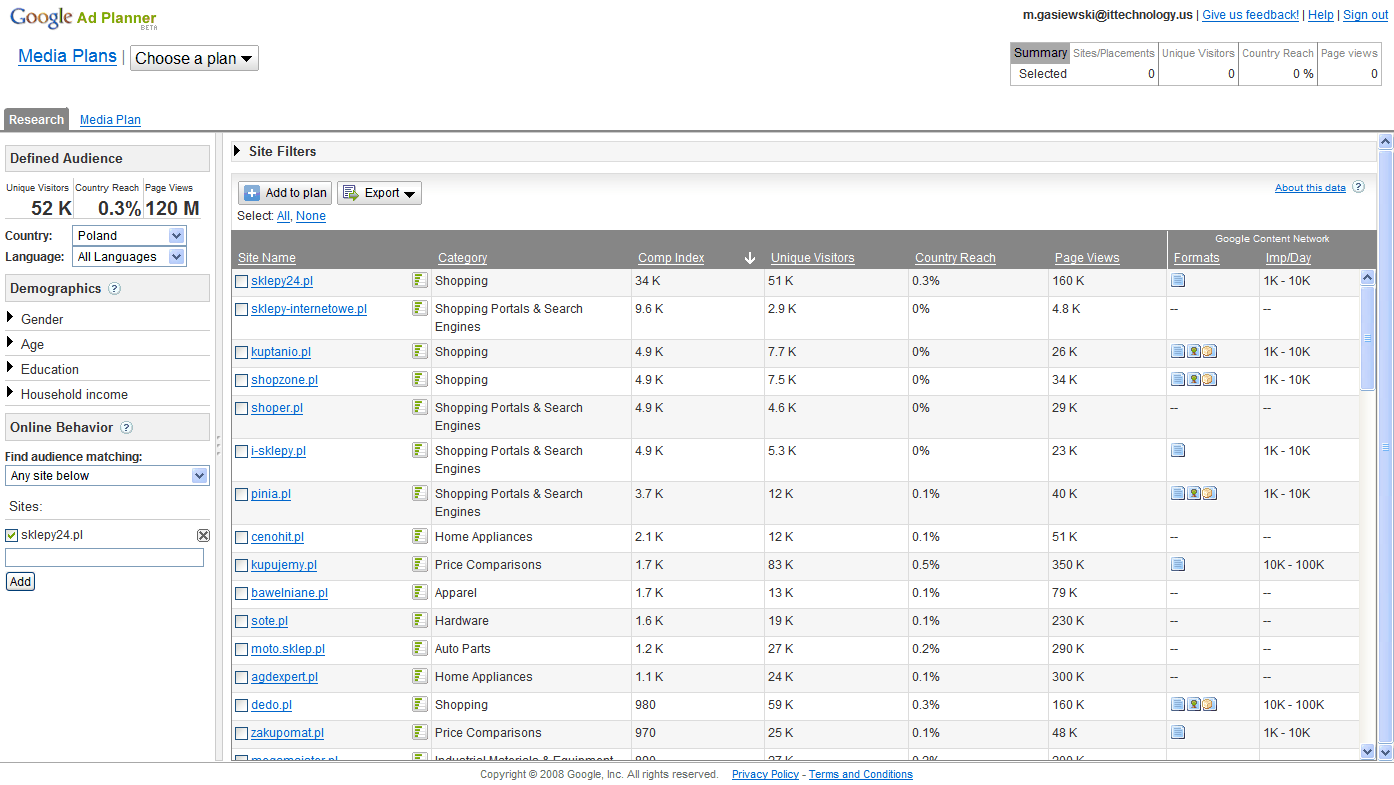Click the text ad format icon for i-sklepy.pl

tap(1178, 451)
